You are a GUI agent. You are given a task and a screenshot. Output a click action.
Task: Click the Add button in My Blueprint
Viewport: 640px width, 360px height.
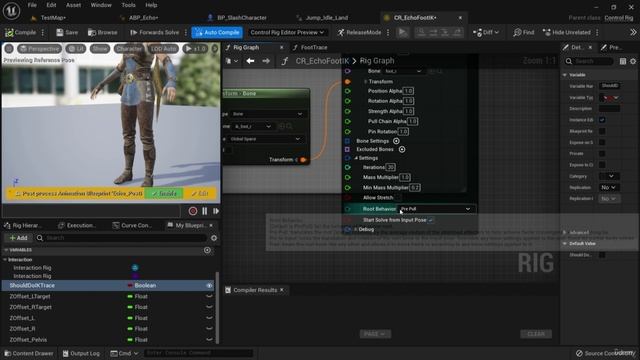(18, 238)
